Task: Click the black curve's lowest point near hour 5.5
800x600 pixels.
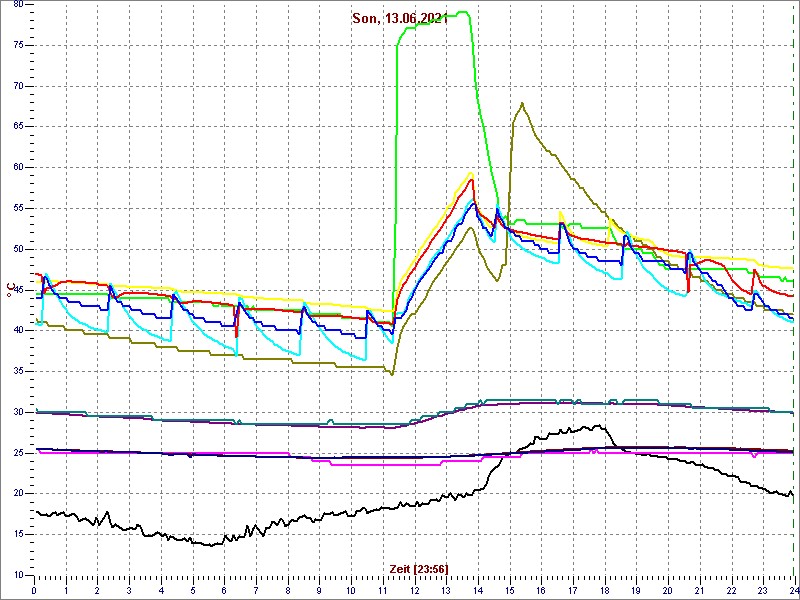Action: (x=211, y=544)
